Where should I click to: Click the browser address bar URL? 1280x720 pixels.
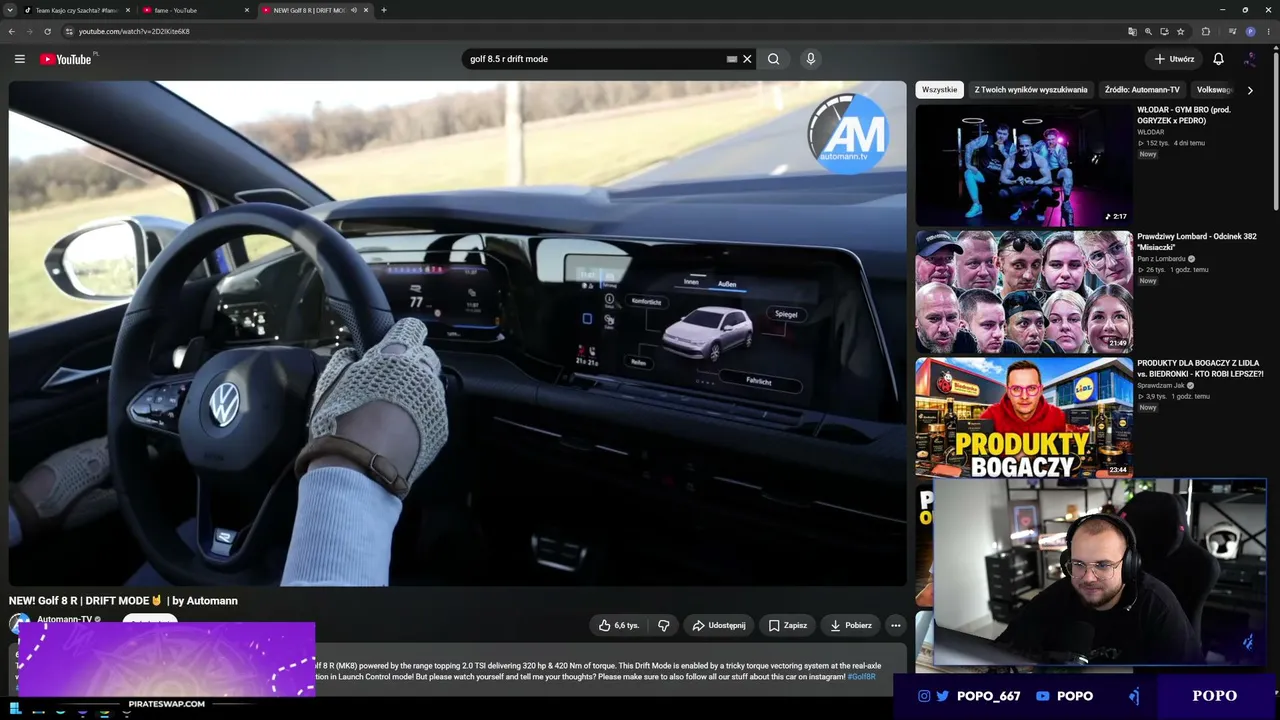(x=134, y=31)
